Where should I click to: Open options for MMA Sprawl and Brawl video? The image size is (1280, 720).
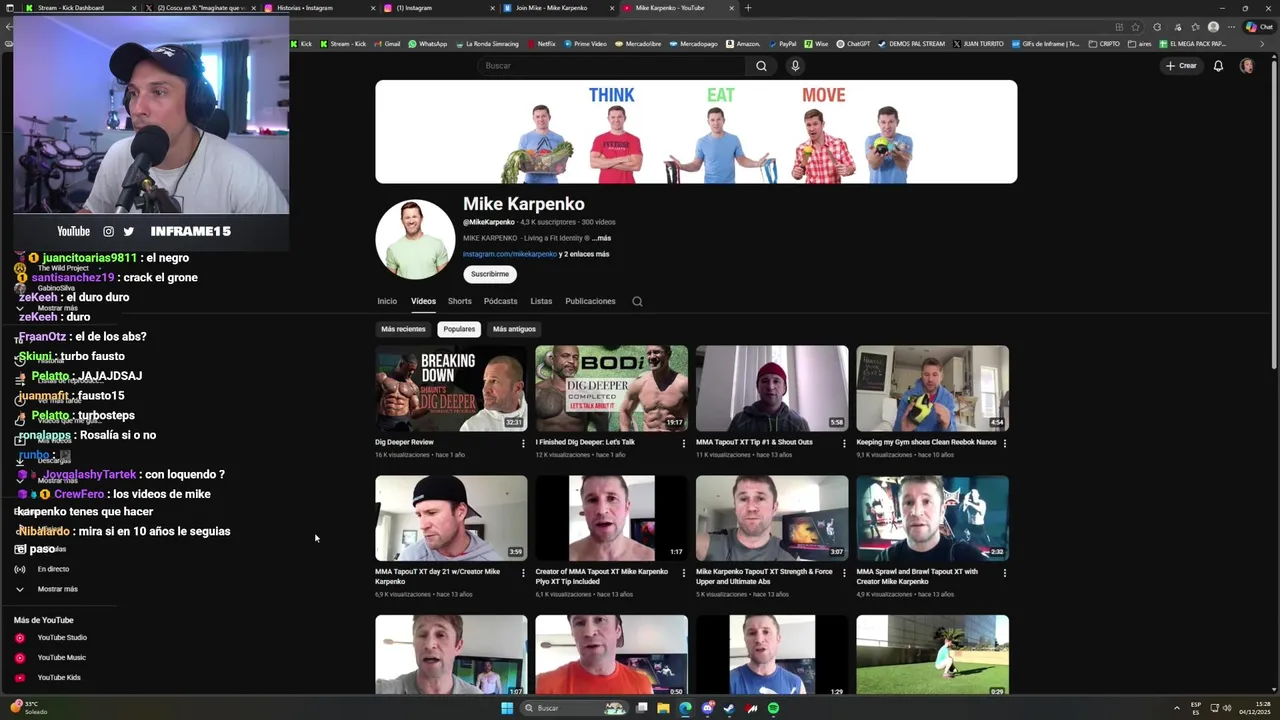coord(1004,573)
